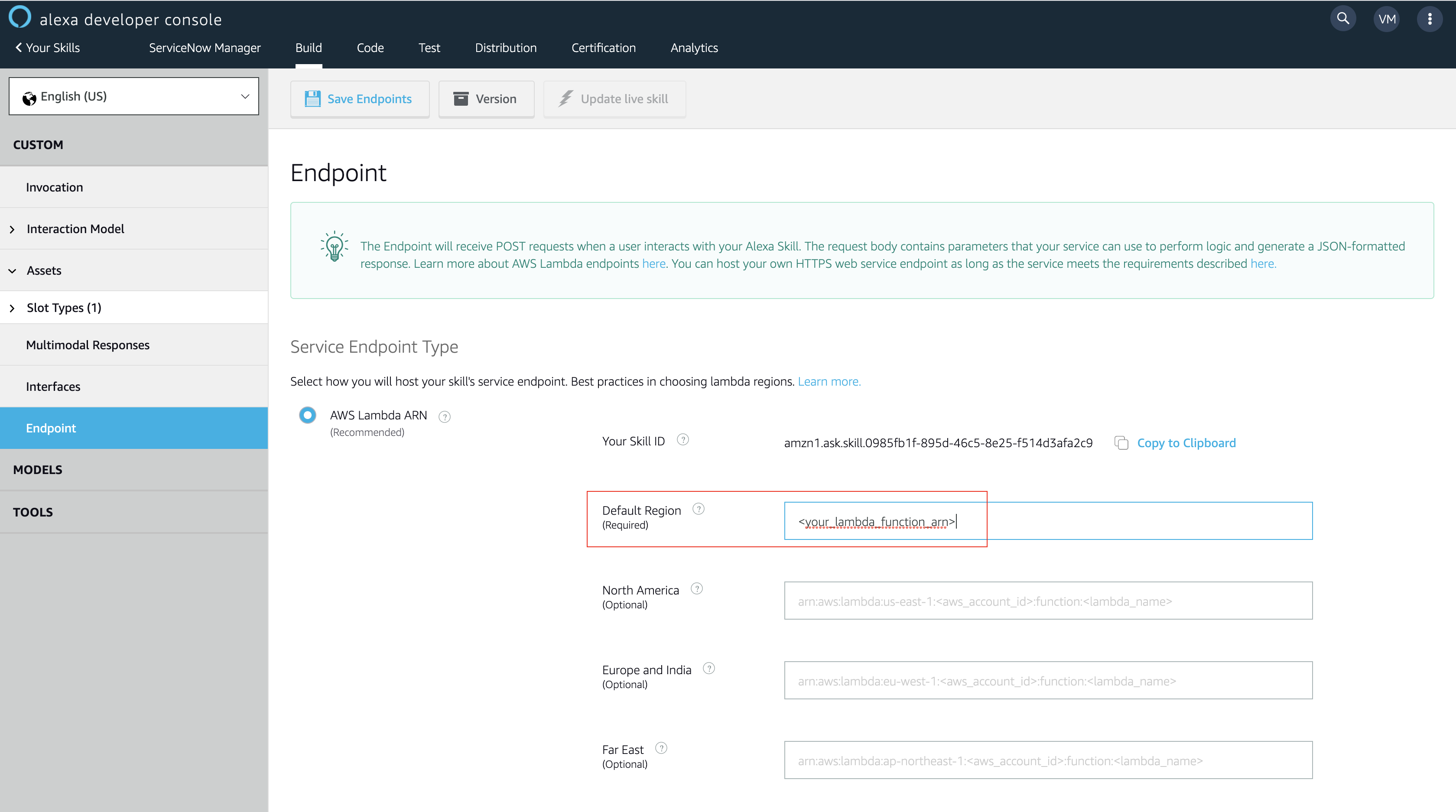1456x812 pixels.
Task: Click Copy to Clipboard link
Action: click(1186, 443)
